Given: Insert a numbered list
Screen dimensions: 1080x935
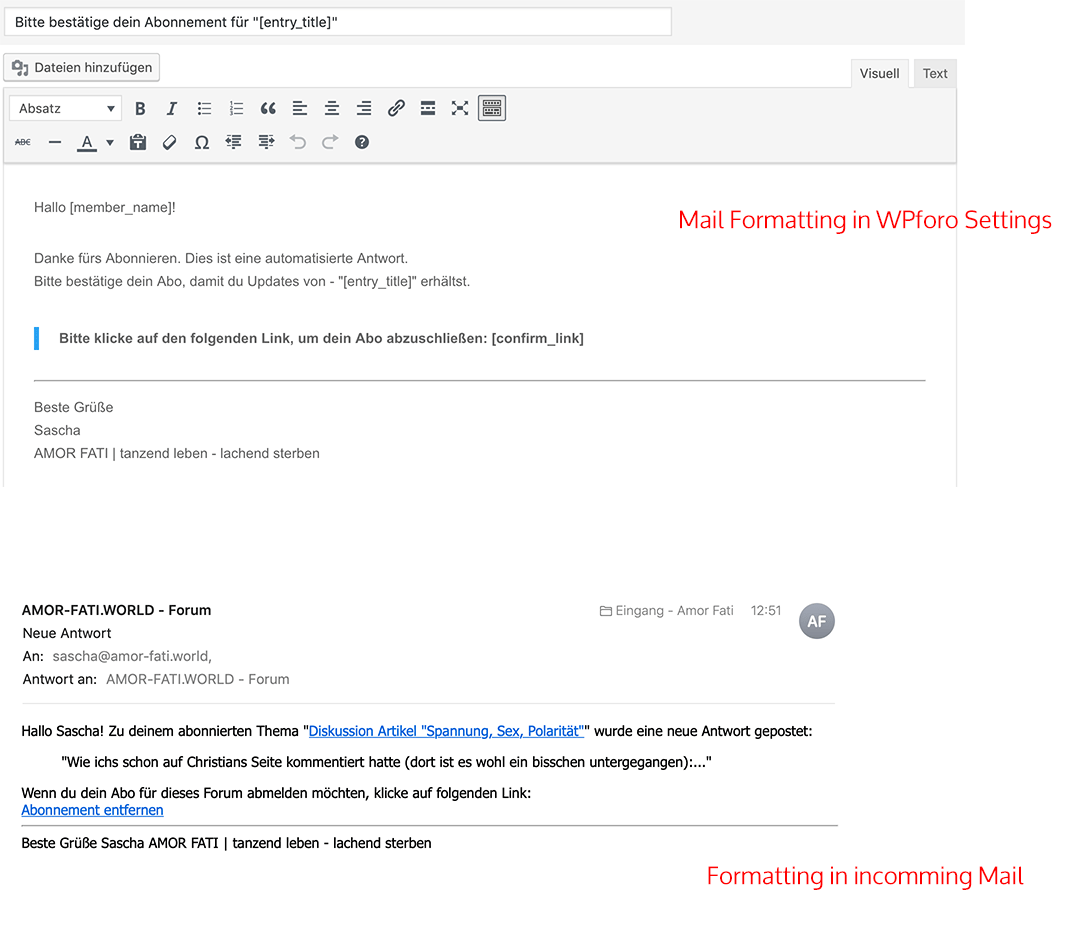Looking at the screenshot, I should pyautogui.click(x=236, y=108).
